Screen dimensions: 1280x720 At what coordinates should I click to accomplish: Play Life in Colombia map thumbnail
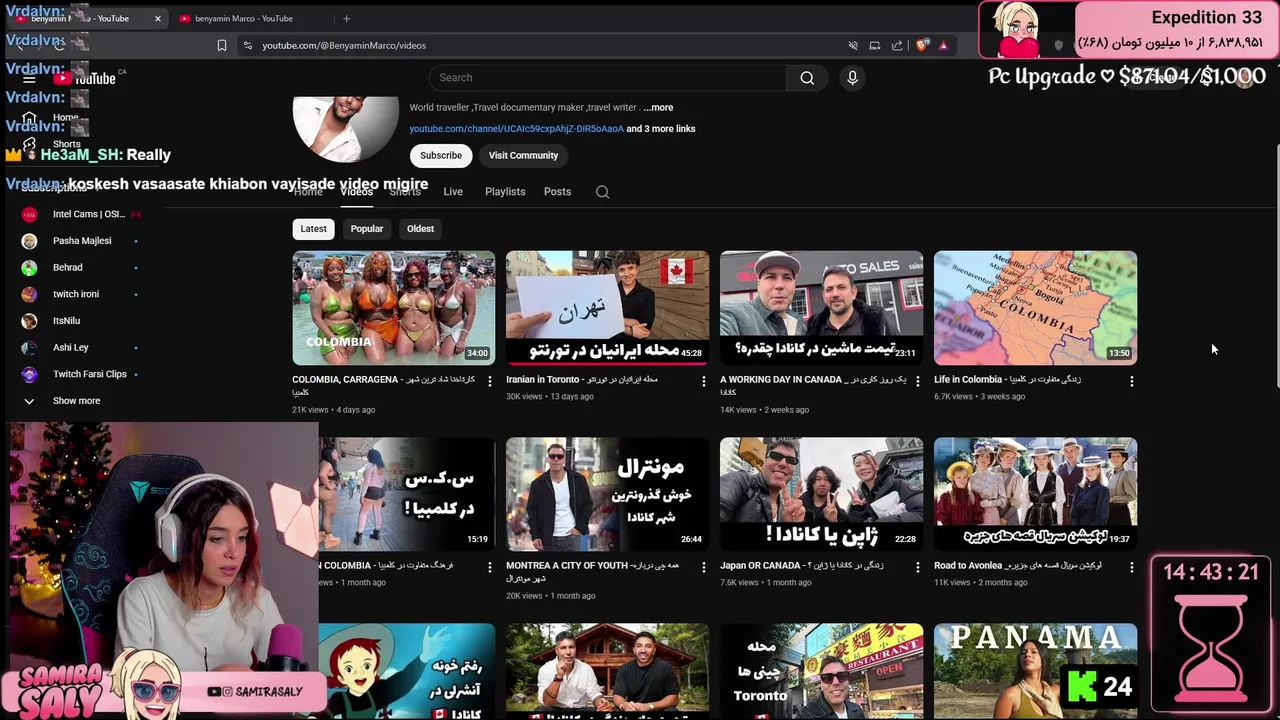[1035, 307]
